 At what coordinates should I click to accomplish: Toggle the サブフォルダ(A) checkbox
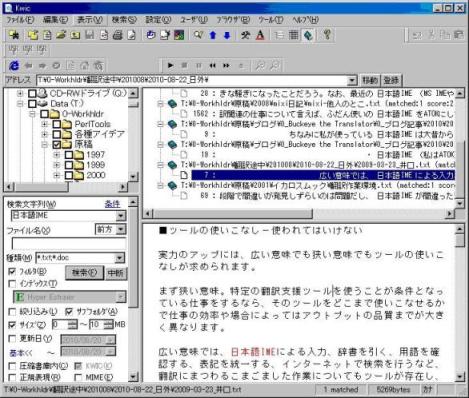click(69, 312)
